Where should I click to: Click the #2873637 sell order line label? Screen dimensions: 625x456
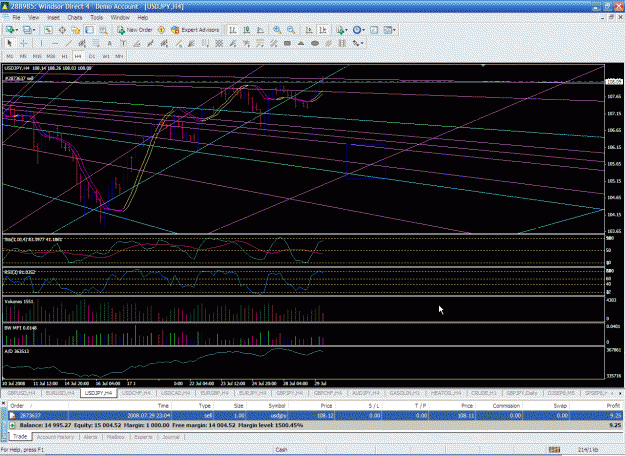[19, 78]
